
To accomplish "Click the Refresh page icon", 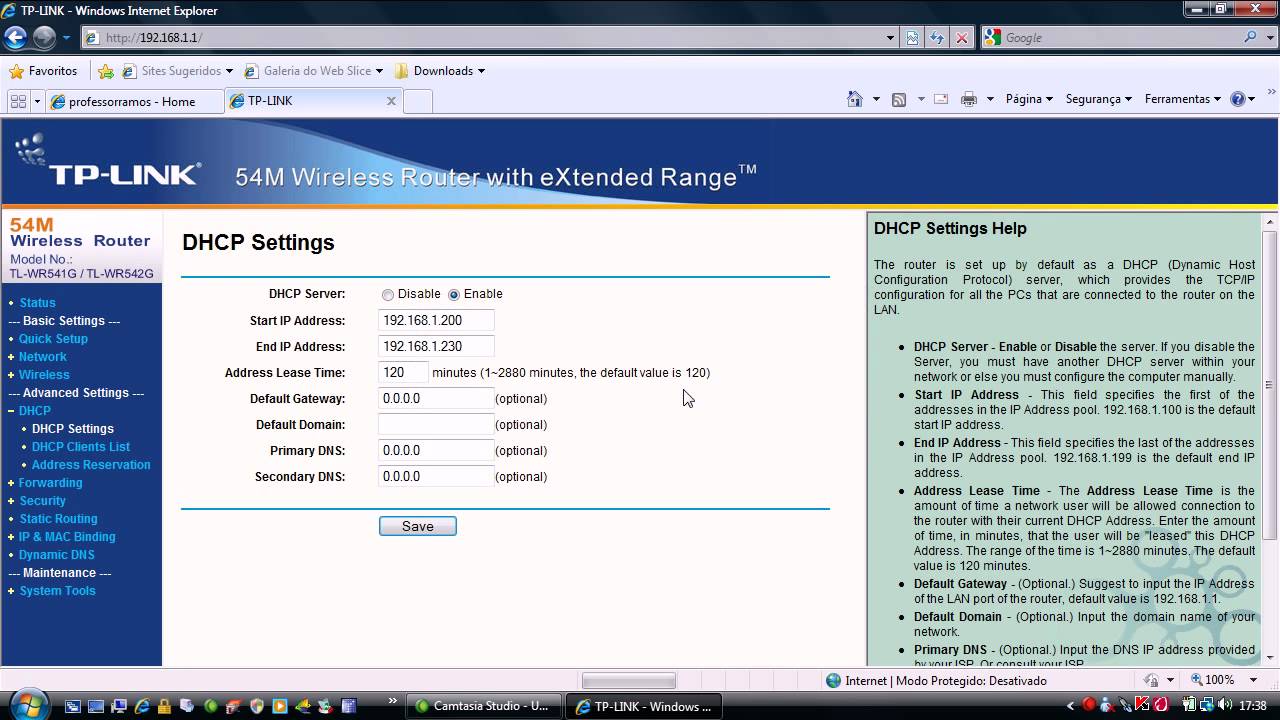I will (x=937, y=38).
